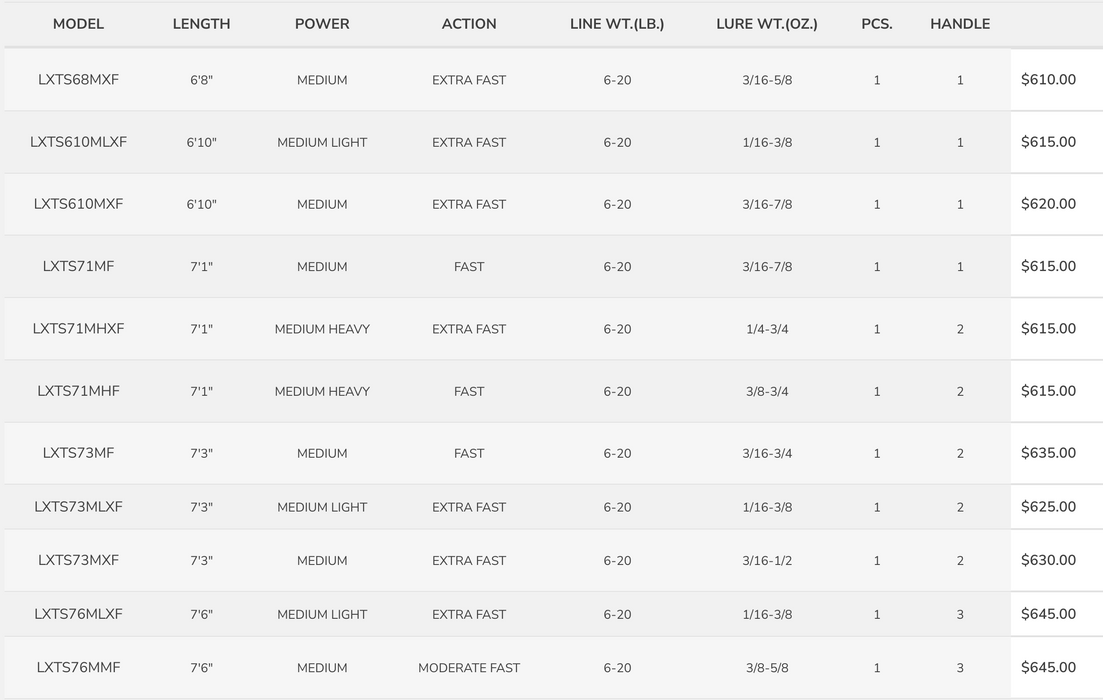Viewport: 1103px width, 700px height.
Task: Click the LINE WT.(LB.) column header
Action: coord(617,24)
